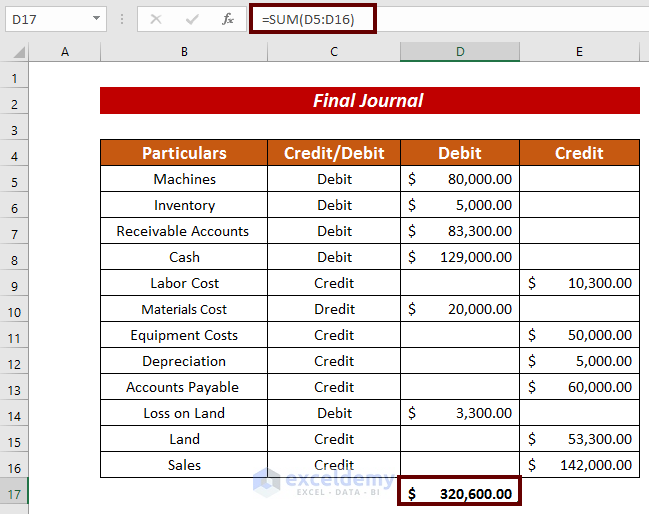The width and height of the screenshot is (649, 514).
Task: Click the $142,000.00 credit value
Action: [x=579, y=465]
